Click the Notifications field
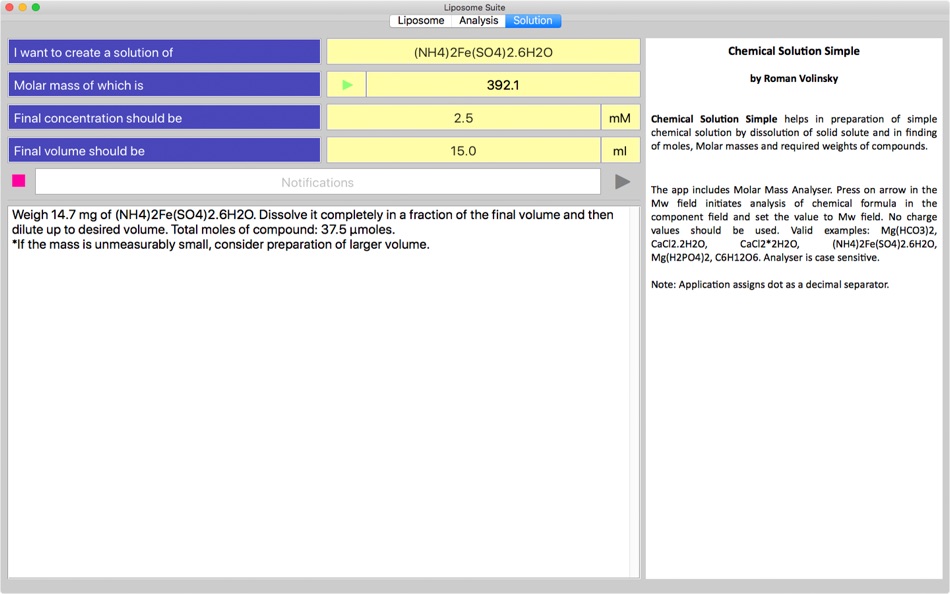 coord(317,182)
